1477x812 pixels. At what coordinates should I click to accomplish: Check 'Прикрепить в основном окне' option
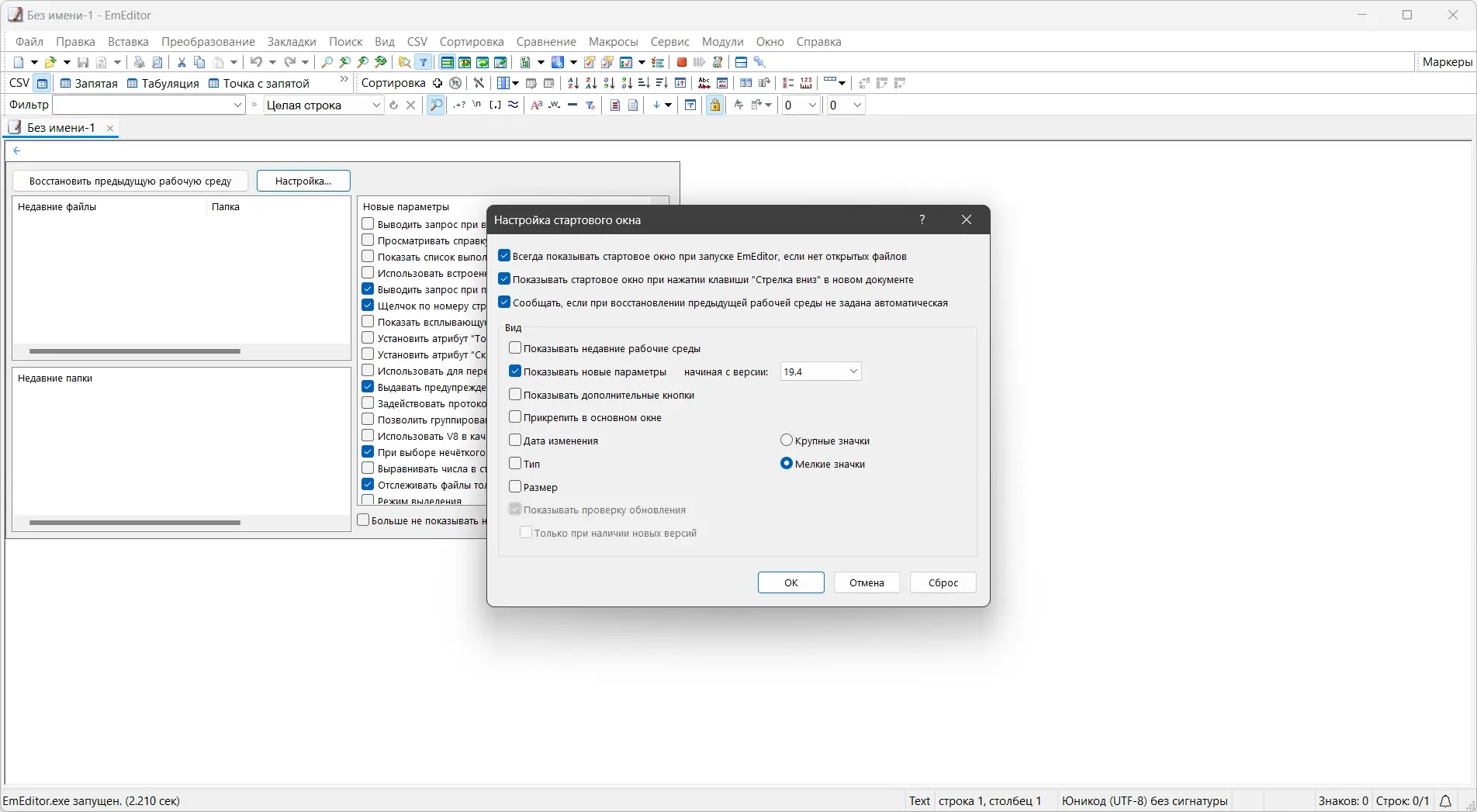click(515, 417)
